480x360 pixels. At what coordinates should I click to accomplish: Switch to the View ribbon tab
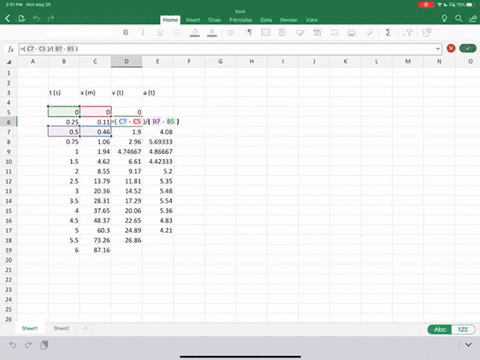(312, 20)
